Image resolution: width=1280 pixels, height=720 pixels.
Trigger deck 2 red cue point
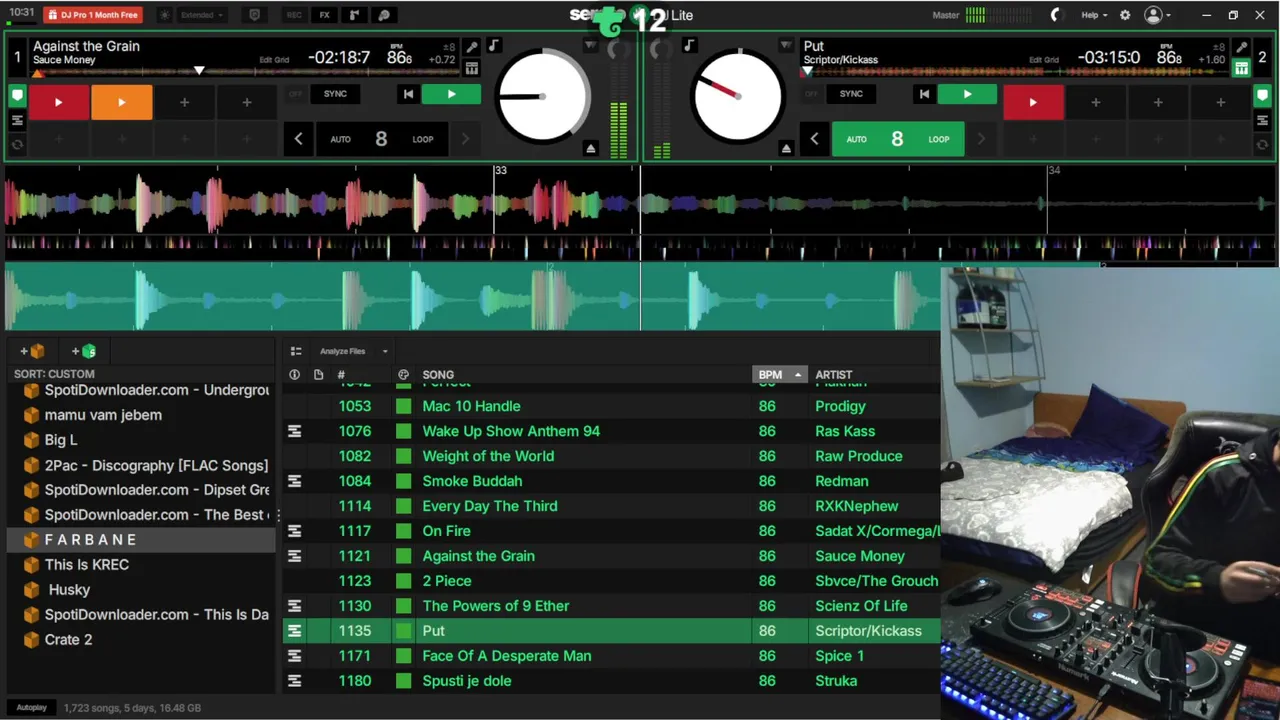coord(1033,102)
